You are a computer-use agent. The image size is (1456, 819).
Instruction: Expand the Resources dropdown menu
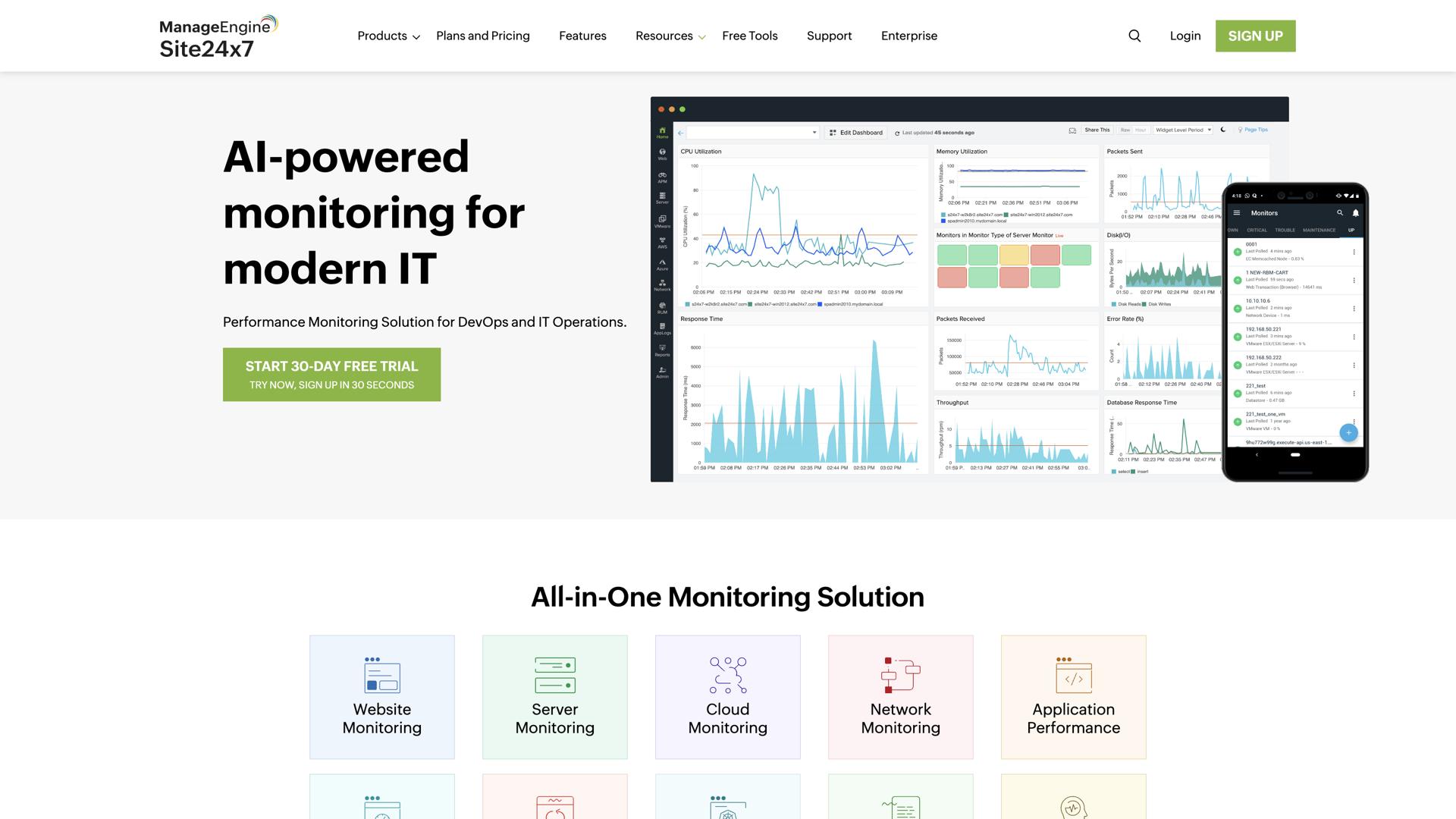pyautogui.click(x=670, y=36)
